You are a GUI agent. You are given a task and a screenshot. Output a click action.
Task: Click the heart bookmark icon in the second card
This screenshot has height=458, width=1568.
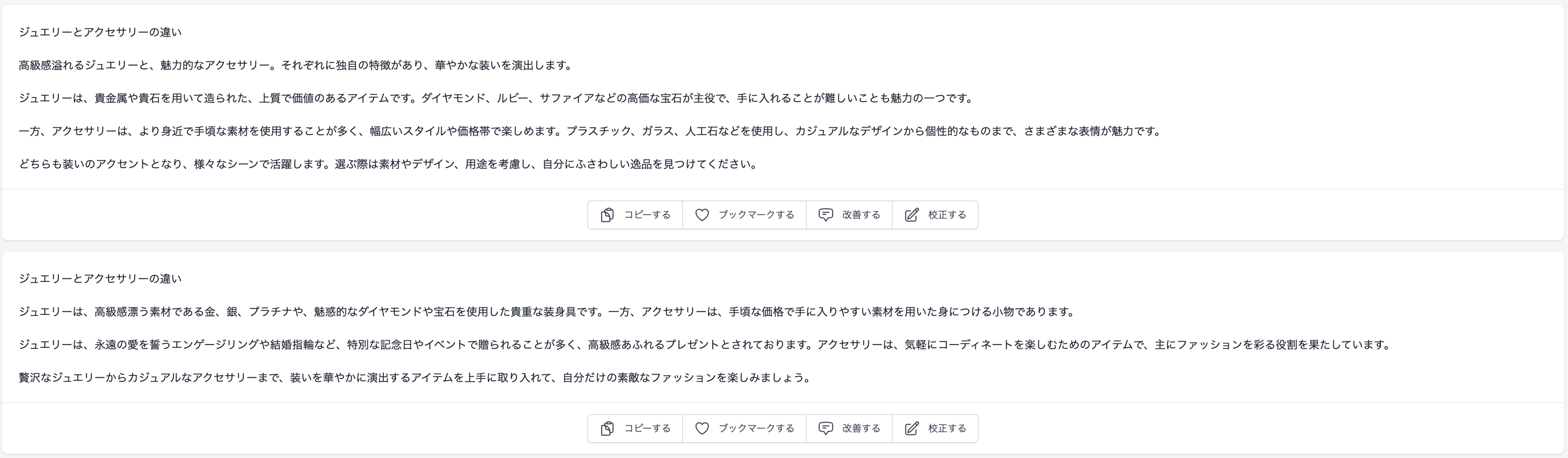[702, 429]
